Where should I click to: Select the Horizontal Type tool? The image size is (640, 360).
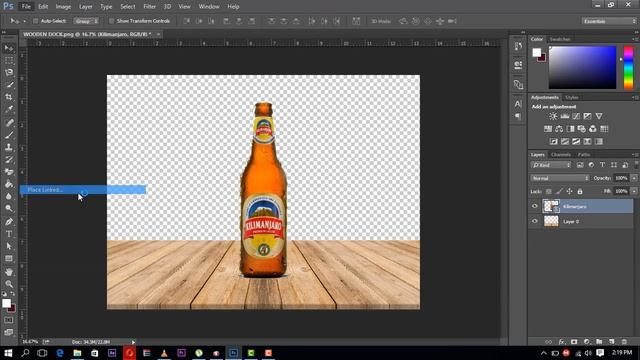pyautogui.click(x=9, y=234)
